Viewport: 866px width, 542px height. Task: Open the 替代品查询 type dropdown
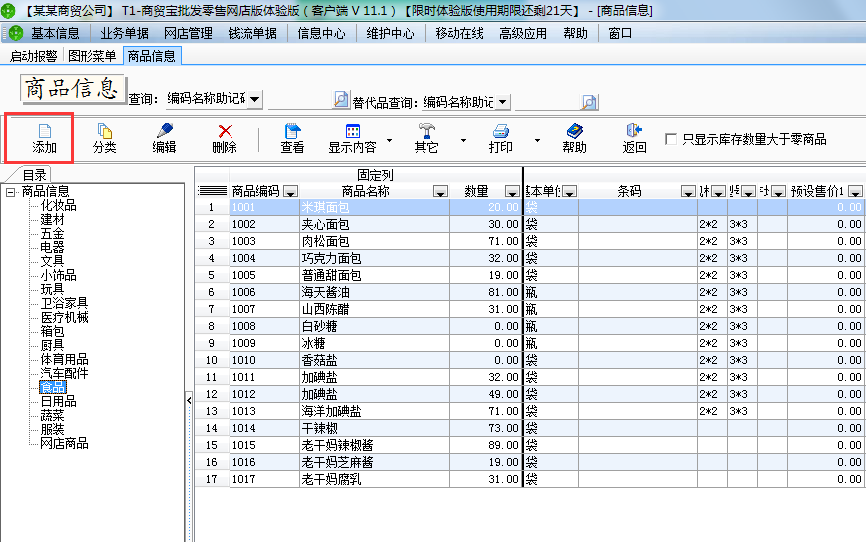coord(502,102)
